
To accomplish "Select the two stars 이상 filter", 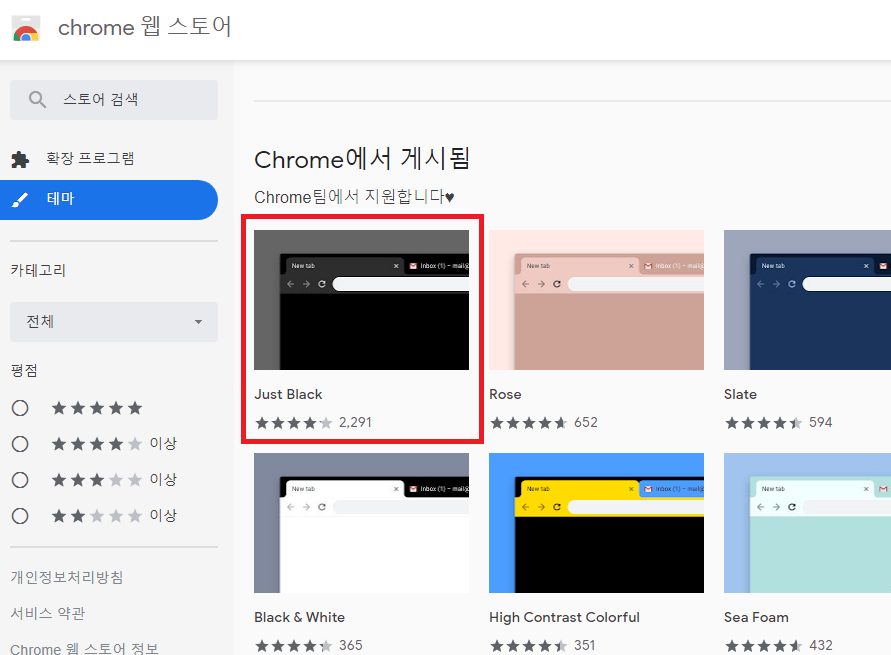I will pos(20,516).
